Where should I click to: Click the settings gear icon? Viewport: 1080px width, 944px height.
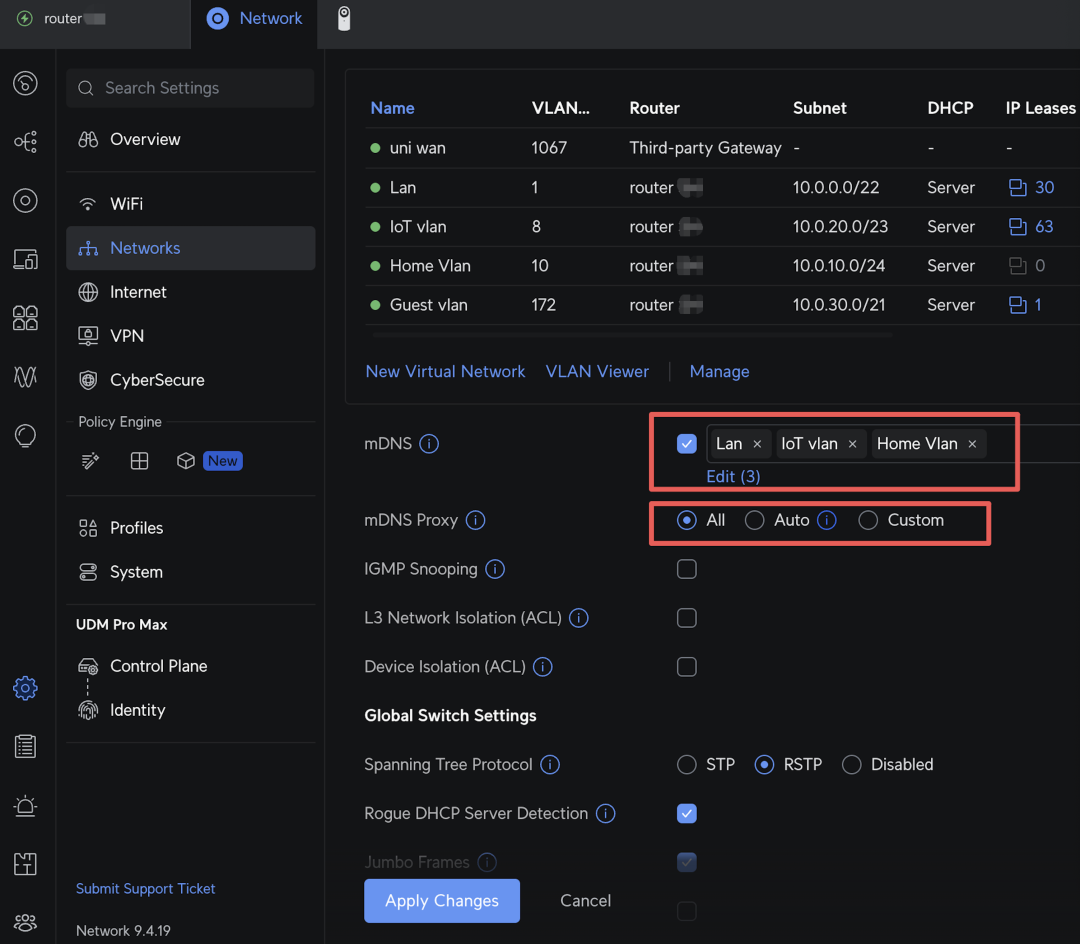[x=25, y=688]
